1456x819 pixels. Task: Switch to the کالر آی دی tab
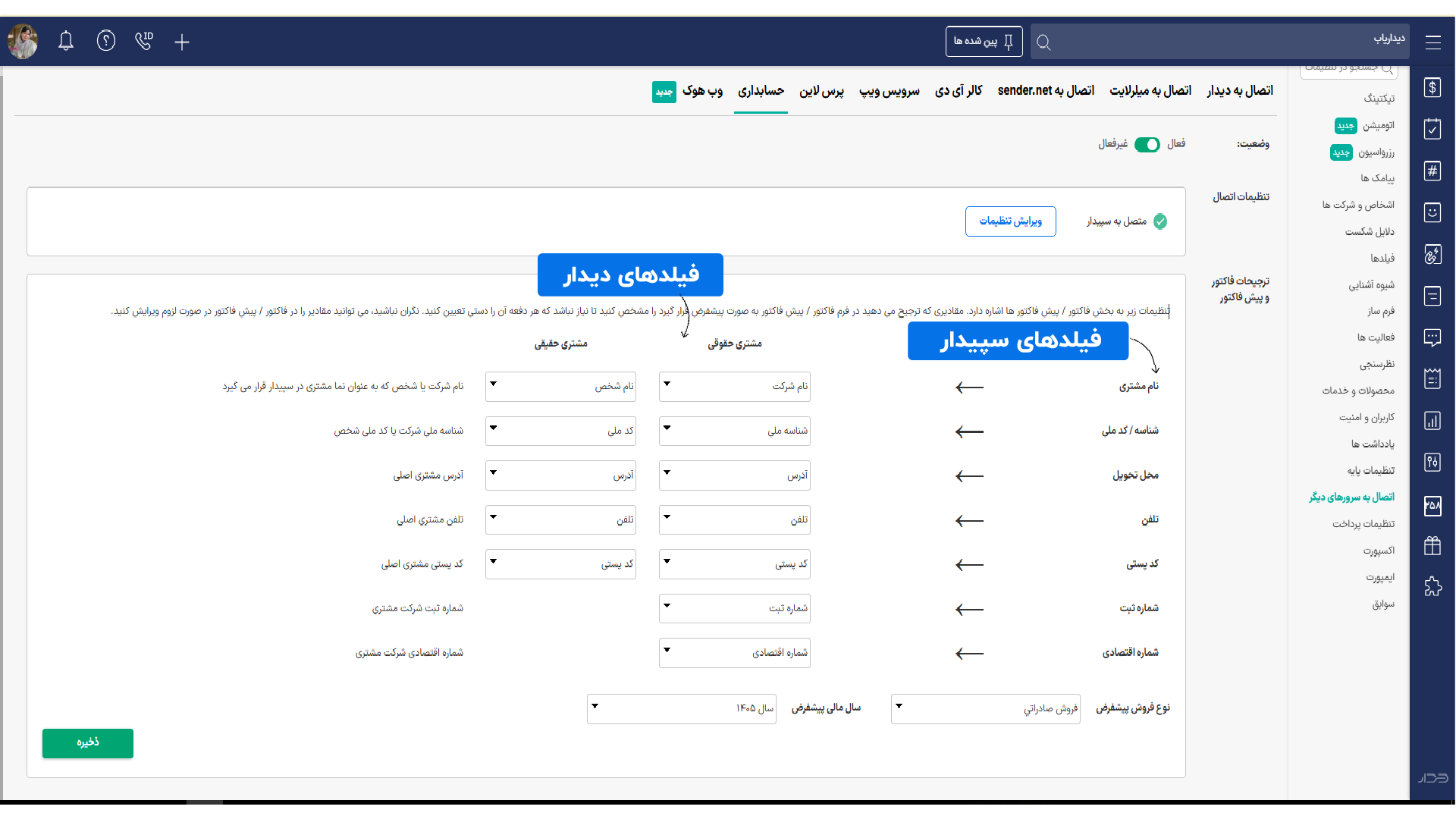(959, 91)
